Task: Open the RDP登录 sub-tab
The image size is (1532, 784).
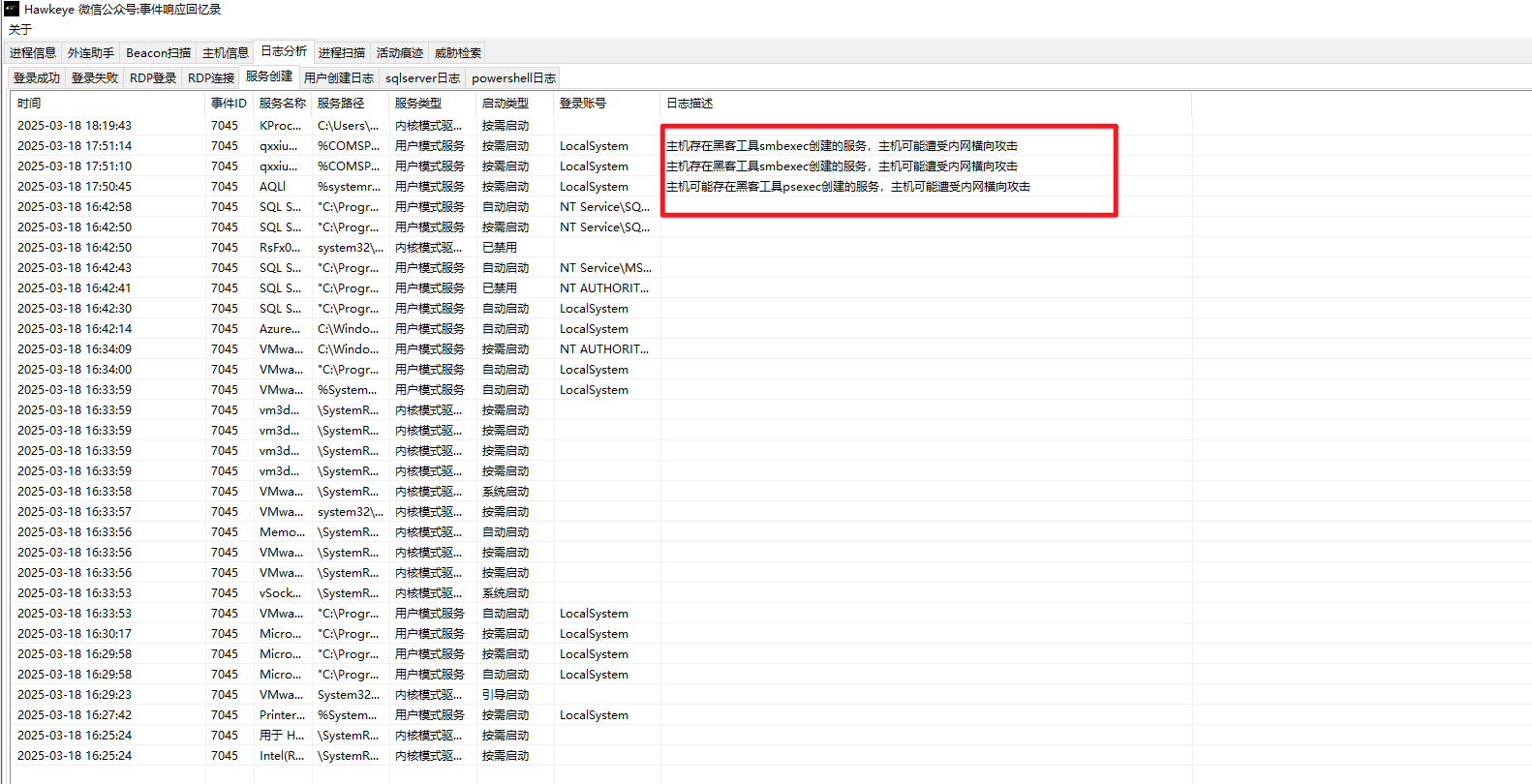Action: tap(153, 78)
